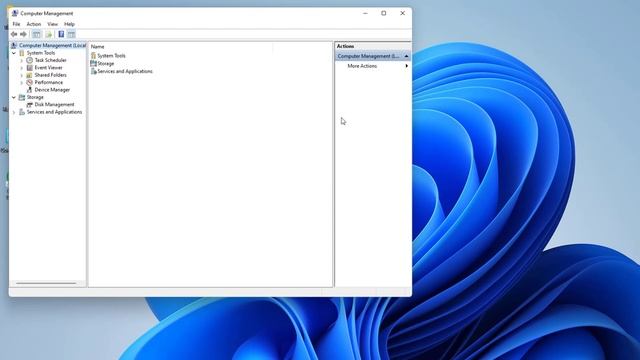Collapse the Storage tree node
Viewport: 640px width, 360px height.
[x=14, y=97]
